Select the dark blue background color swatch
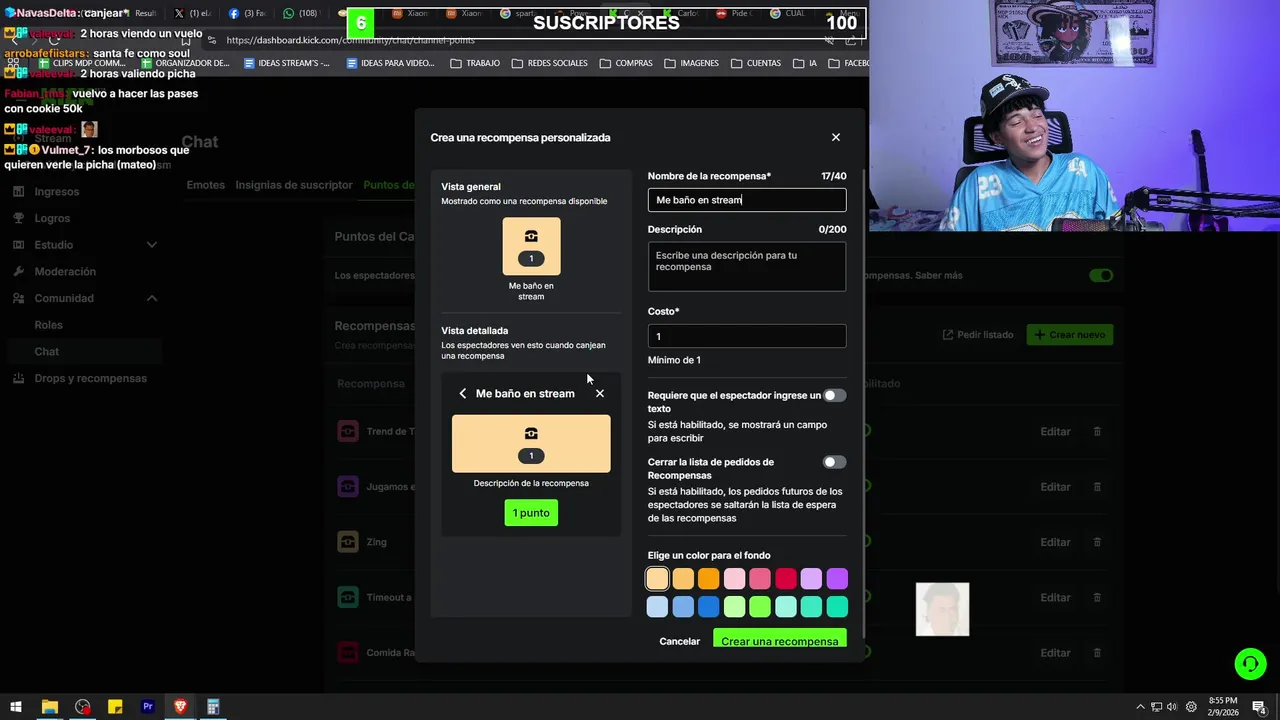1280x720 pixels. 708,606
